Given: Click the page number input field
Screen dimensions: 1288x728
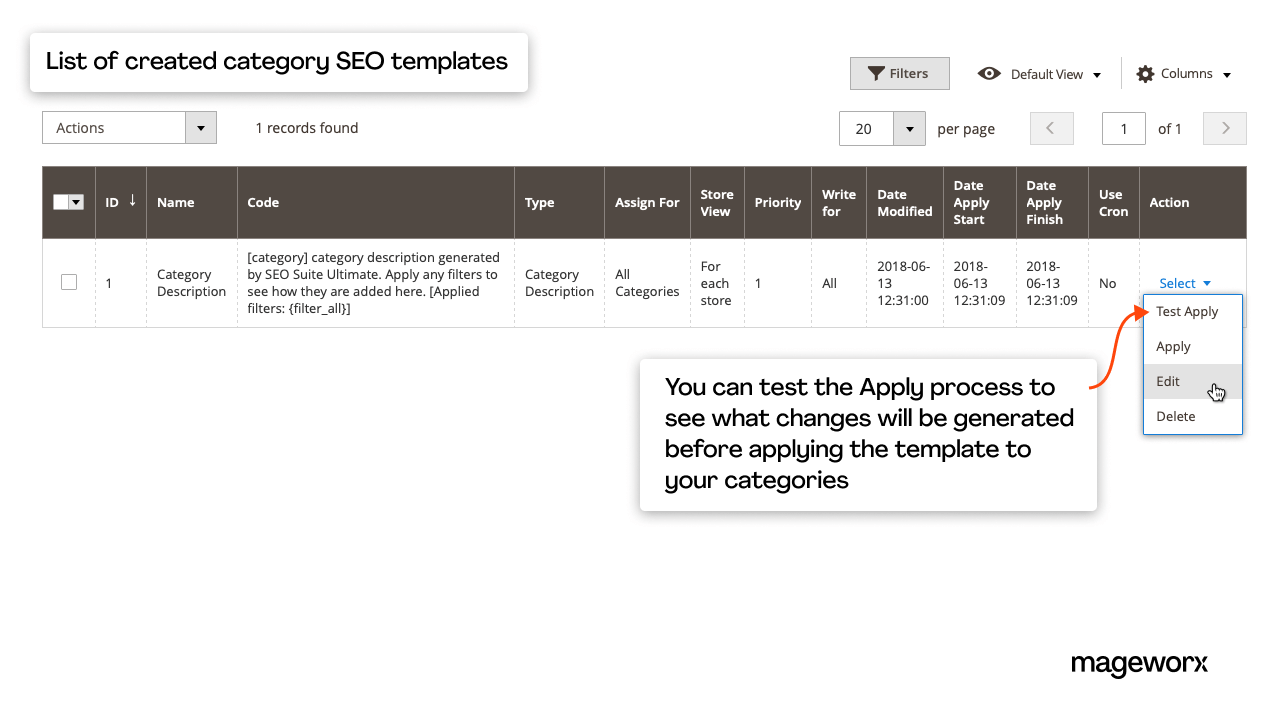Looking at the screenshot, I should tap(1123, 128).
